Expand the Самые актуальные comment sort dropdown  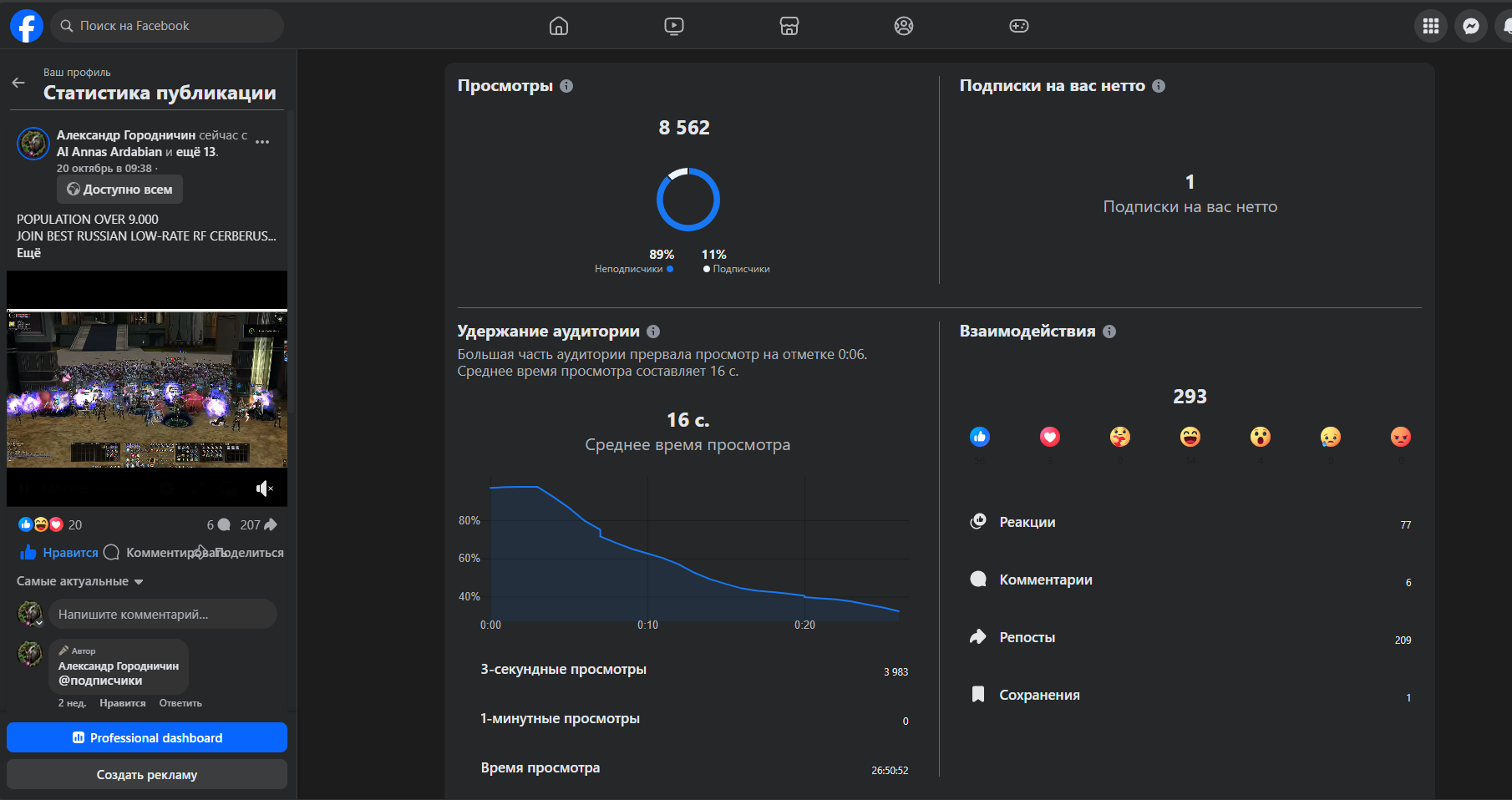click(80, 581)
